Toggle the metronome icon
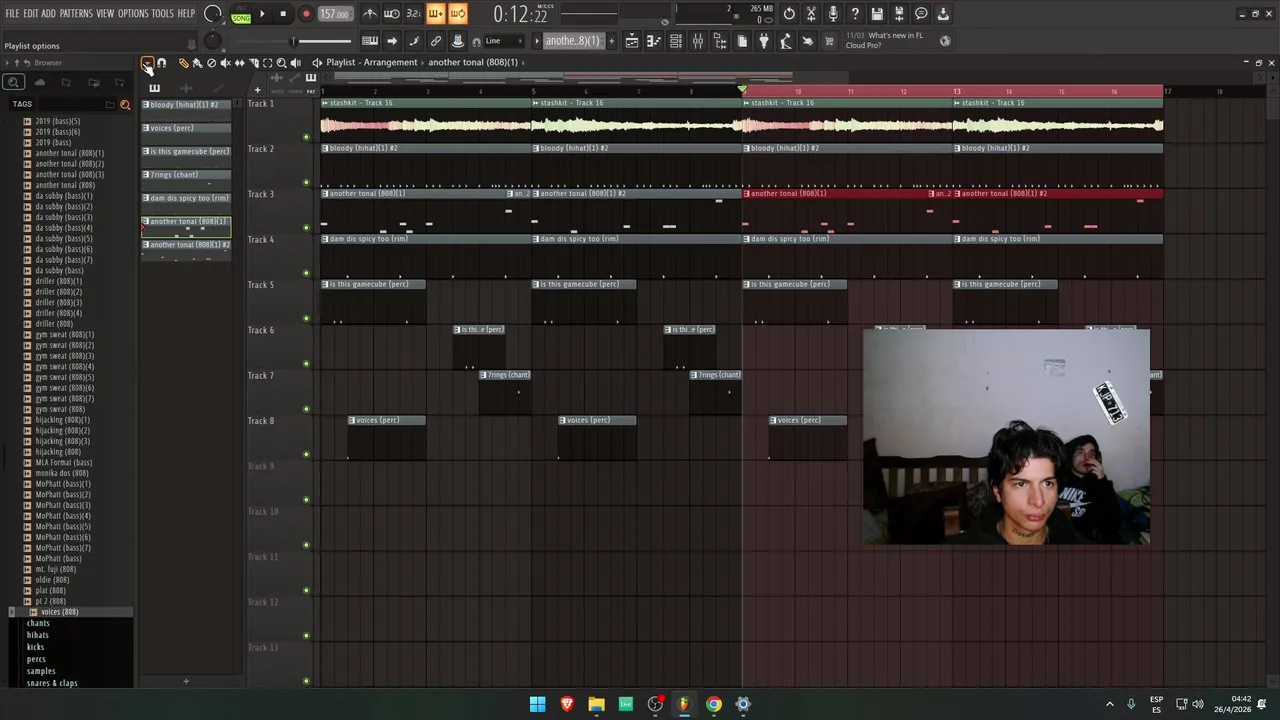Viewport: 1280px width, 720px height. (x=370, y=14)
